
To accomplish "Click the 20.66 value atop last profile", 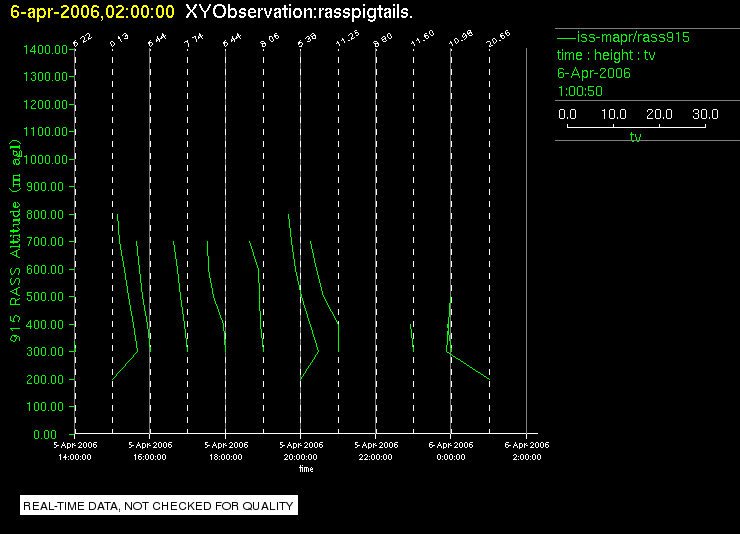I will [x=498, y=39].
